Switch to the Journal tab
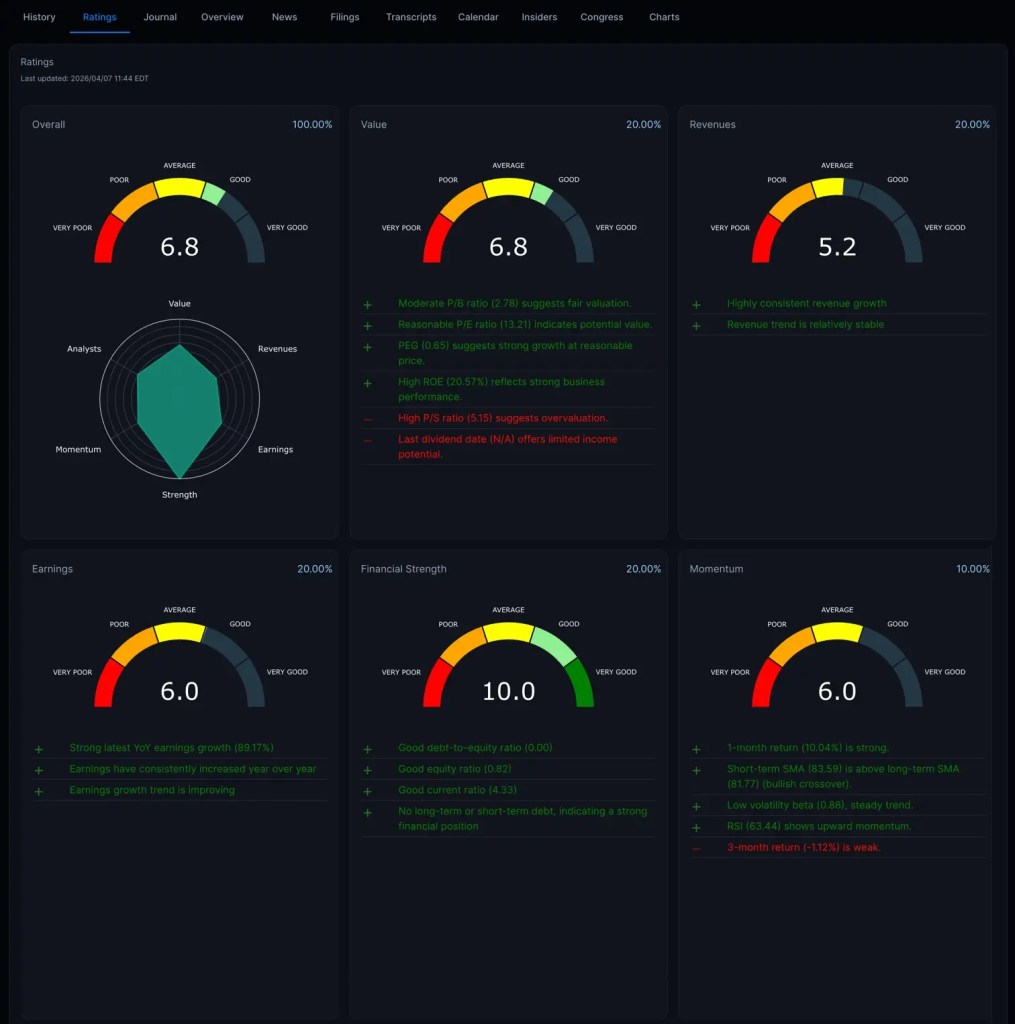The width and height of the screenshot is (1015, 1024). [160, 17]
